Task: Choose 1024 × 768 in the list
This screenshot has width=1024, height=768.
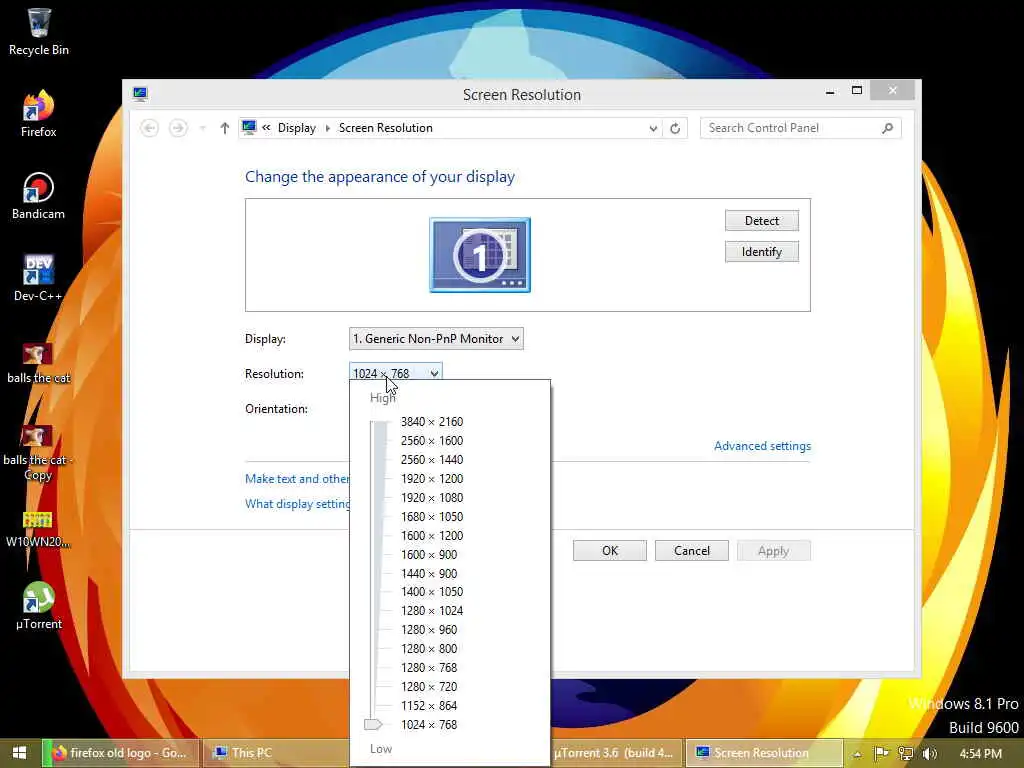Action: click(x=429, y=724)
